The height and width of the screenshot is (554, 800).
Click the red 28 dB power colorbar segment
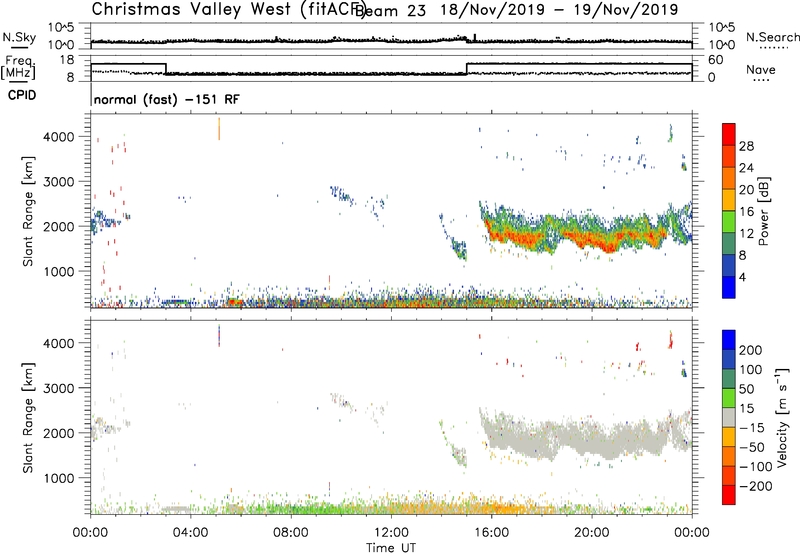[x=729, y=134]
